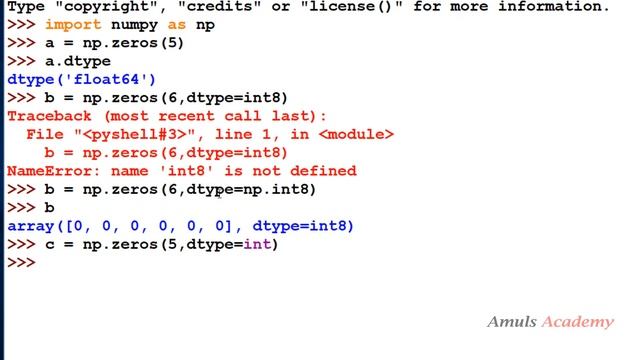Click the output dtype('float64')
640x360 pixels.
[82, 80]
